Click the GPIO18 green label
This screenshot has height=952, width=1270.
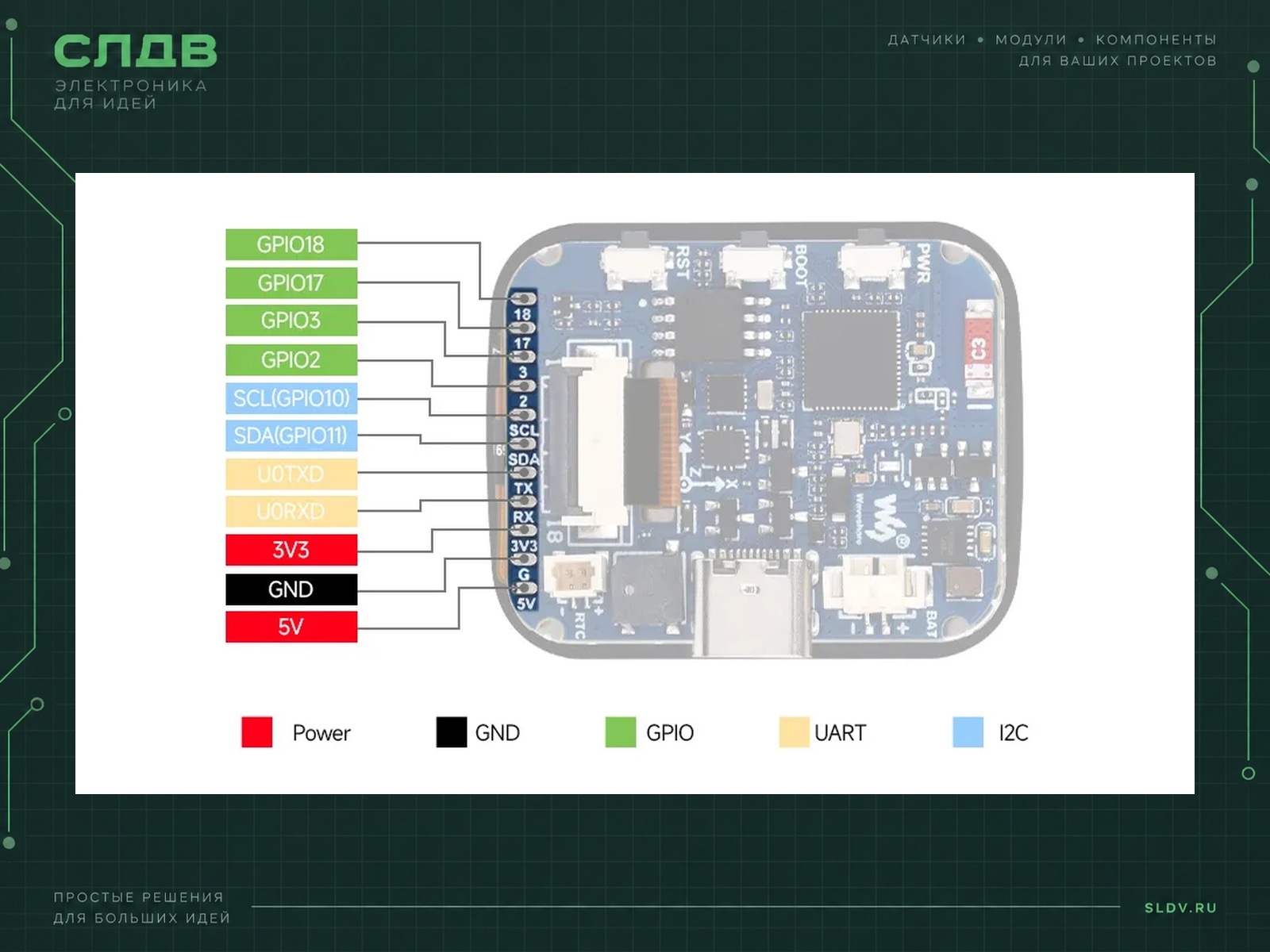pos(291,244)
